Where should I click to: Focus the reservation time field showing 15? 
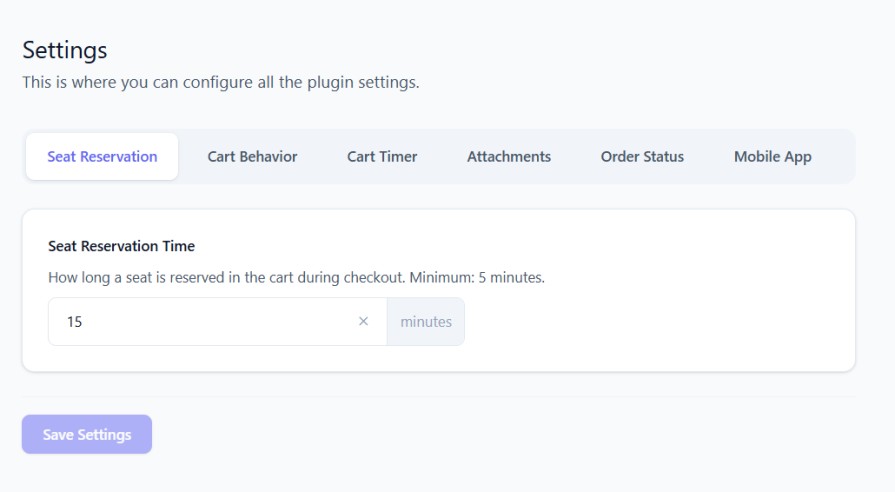[x=200, y=322]
